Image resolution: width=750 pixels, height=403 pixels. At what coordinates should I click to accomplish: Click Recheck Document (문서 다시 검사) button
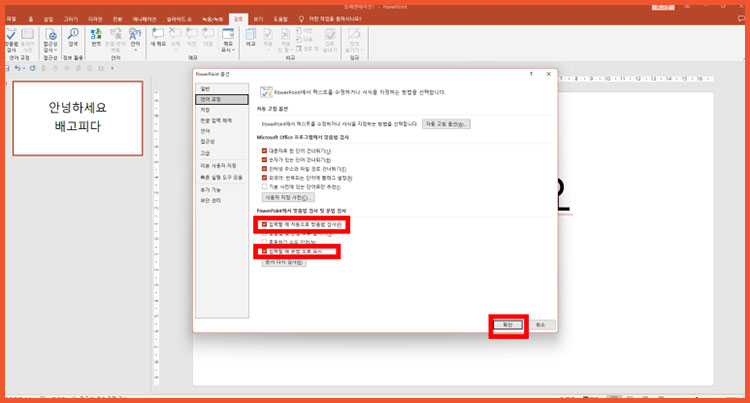pos(284,262)
